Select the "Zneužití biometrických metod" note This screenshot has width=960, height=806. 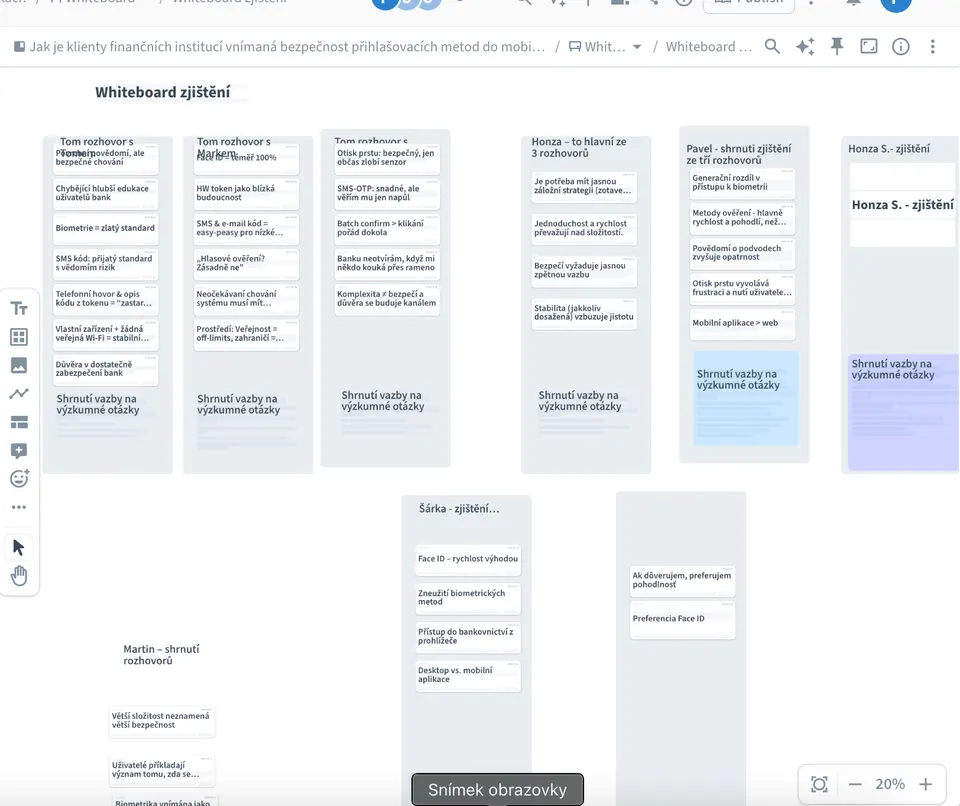(468, 598)
